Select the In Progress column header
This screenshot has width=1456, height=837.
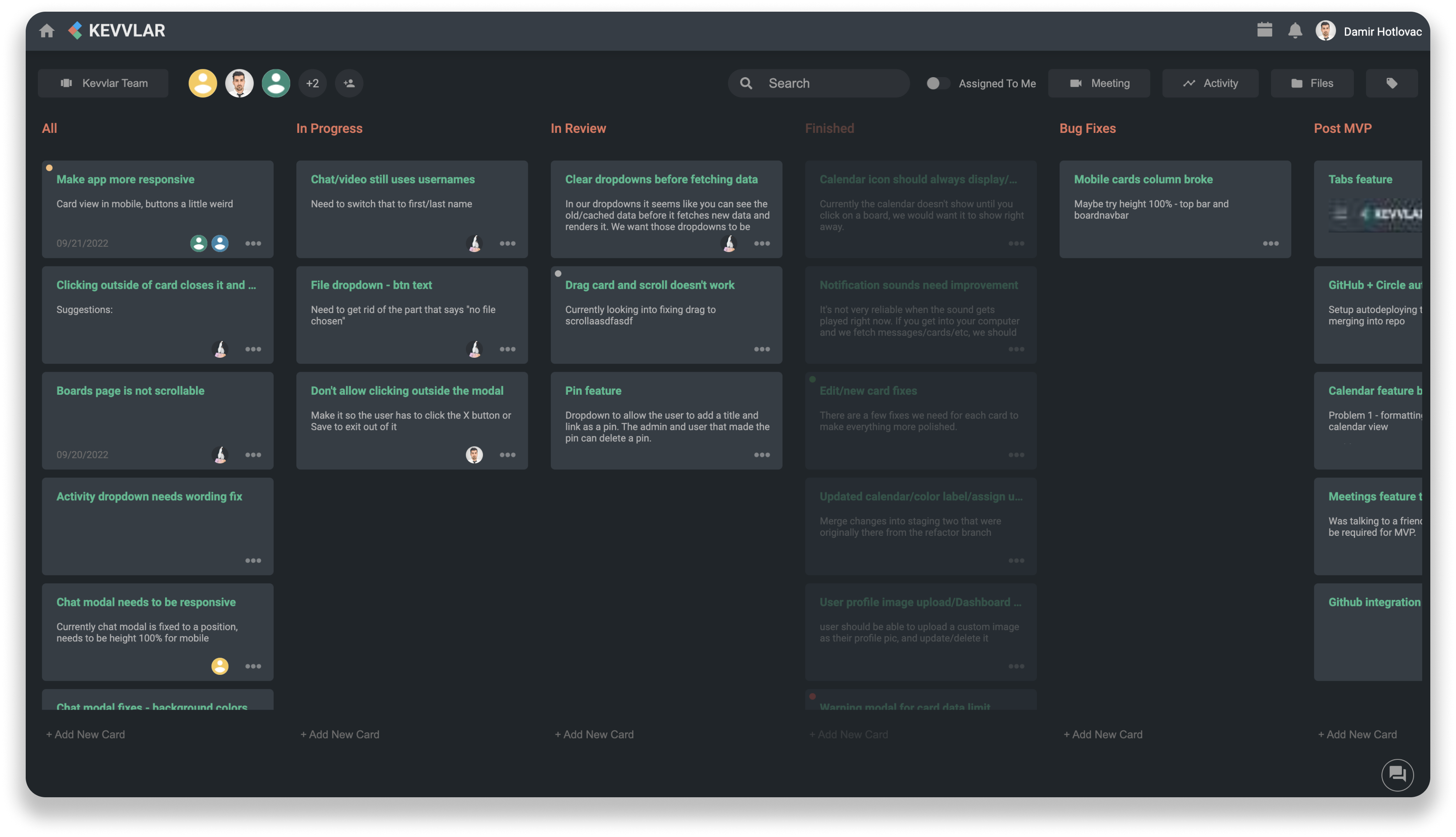[x=329, y=128]
